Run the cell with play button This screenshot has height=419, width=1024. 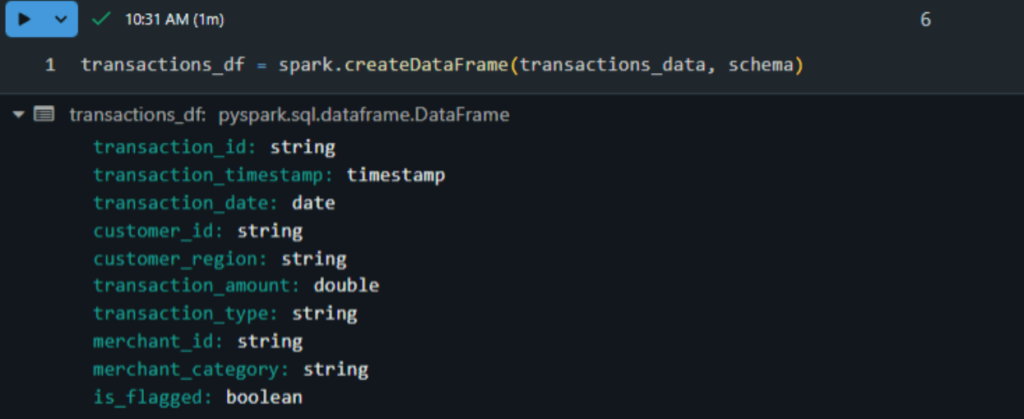tap(25, 20)
